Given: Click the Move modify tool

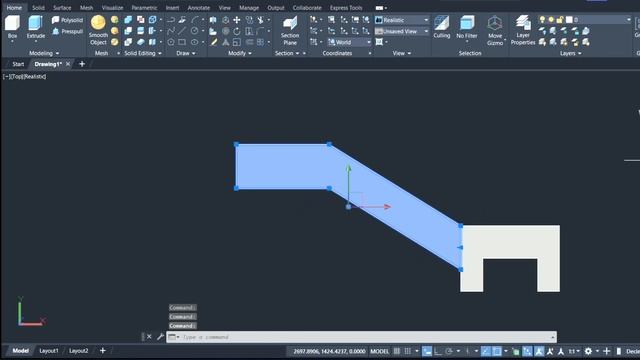Looking at the screenshot, I should coord(237,20).
